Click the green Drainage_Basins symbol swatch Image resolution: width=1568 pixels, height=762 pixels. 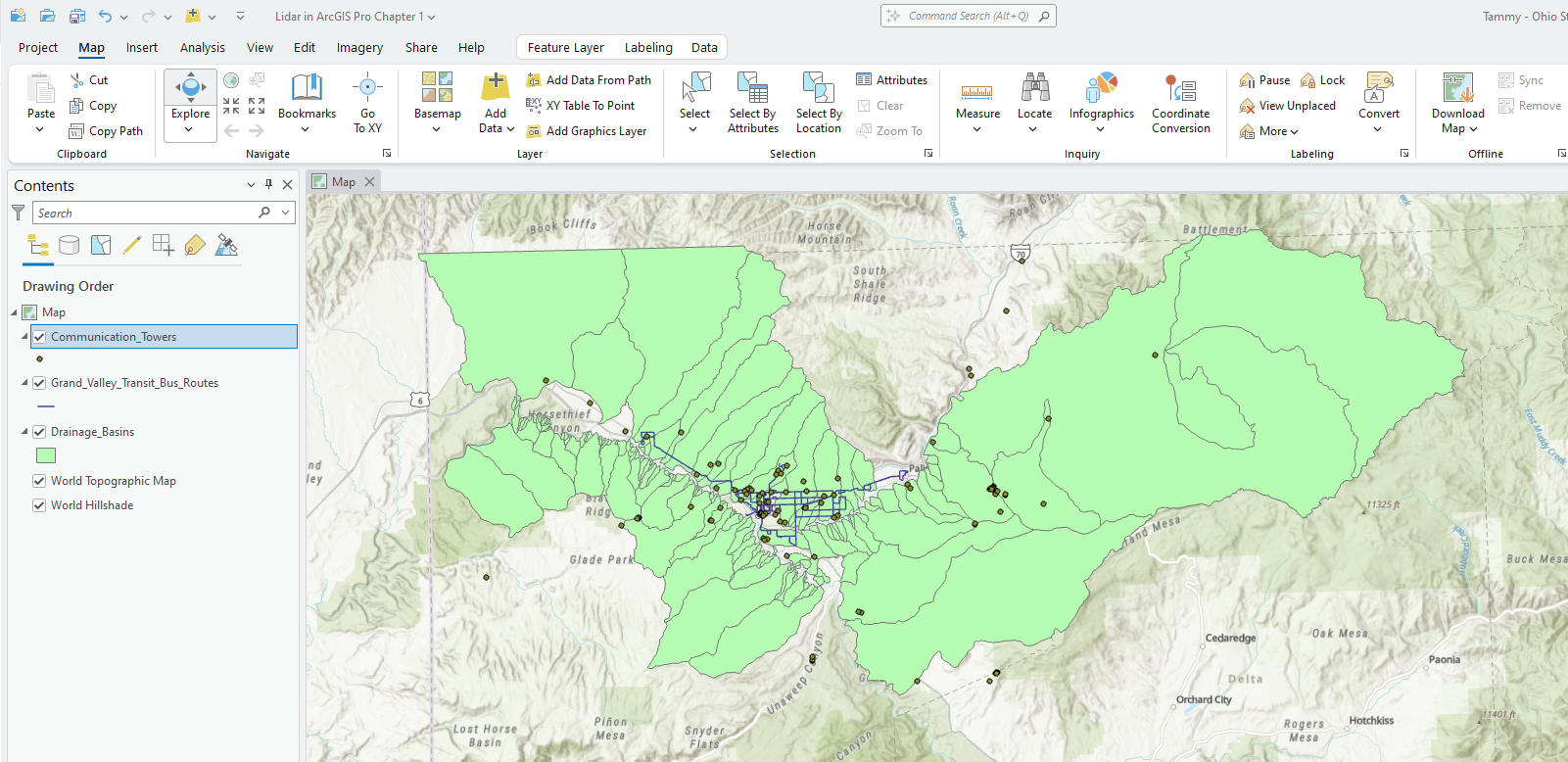46,455
